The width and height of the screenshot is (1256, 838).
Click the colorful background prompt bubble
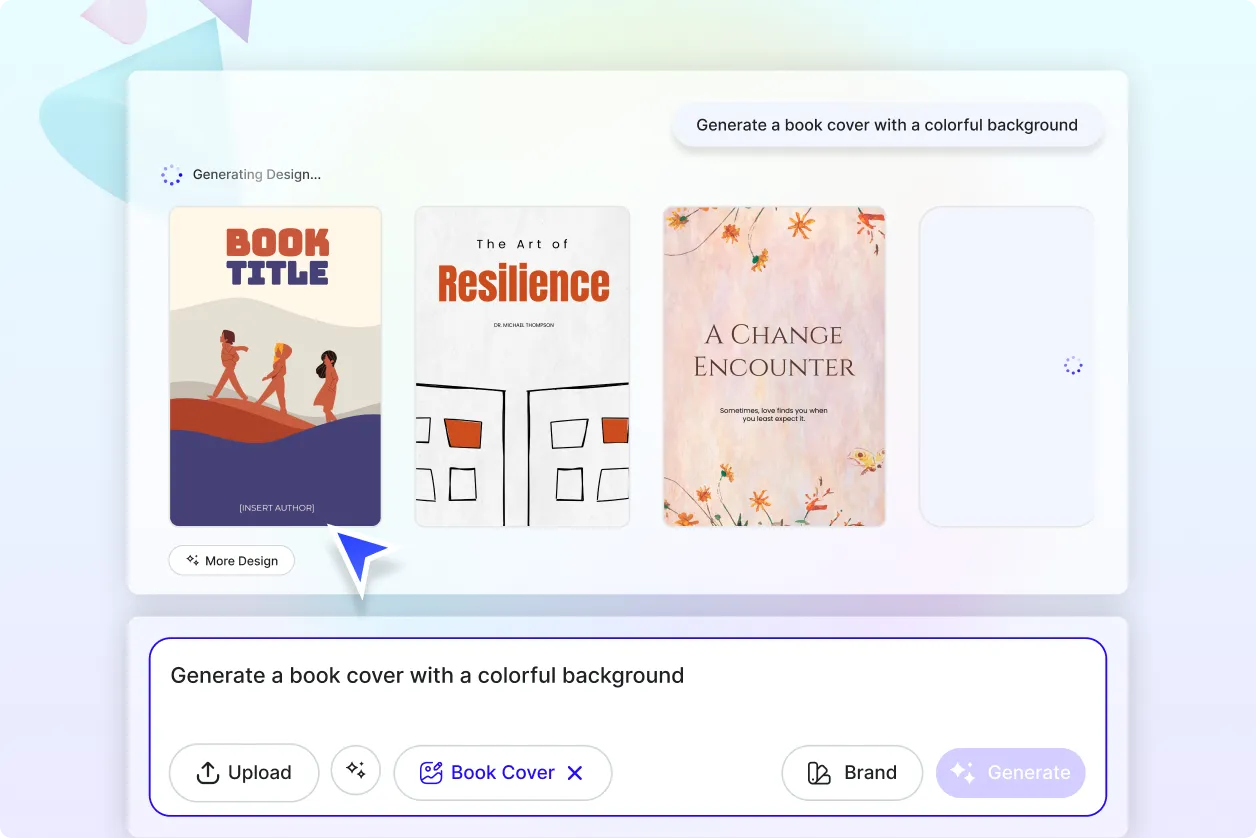(887, 124)
